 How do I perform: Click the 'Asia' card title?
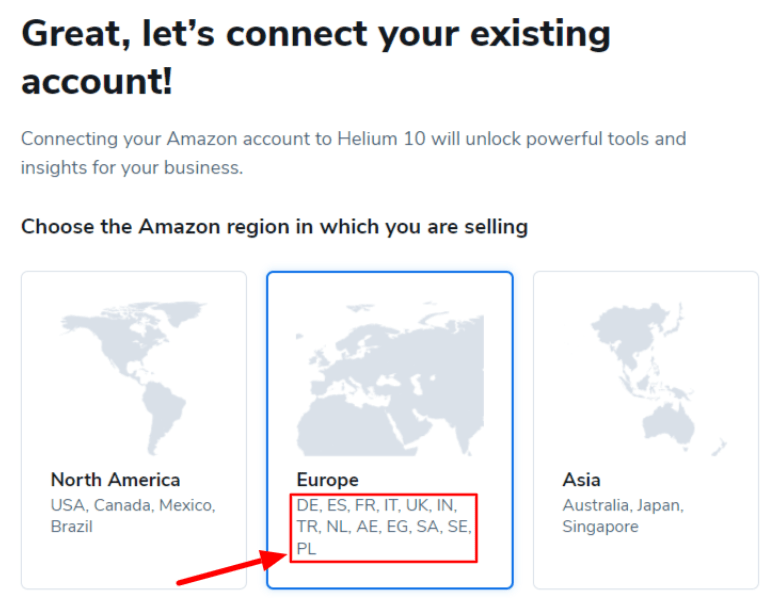tap(581, 480)
